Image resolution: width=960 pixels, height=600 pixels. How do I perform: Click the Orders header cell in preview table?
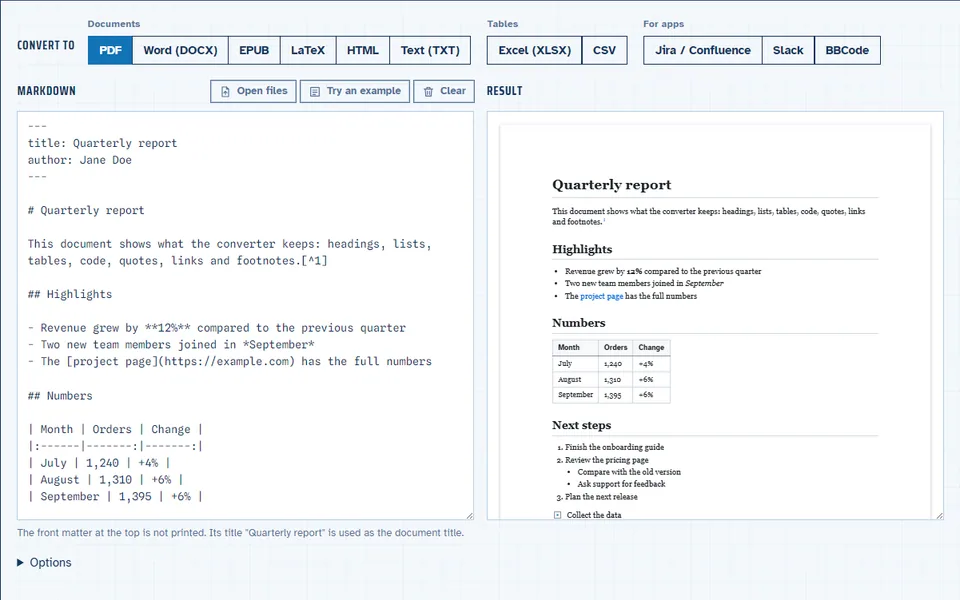[616, 347]
